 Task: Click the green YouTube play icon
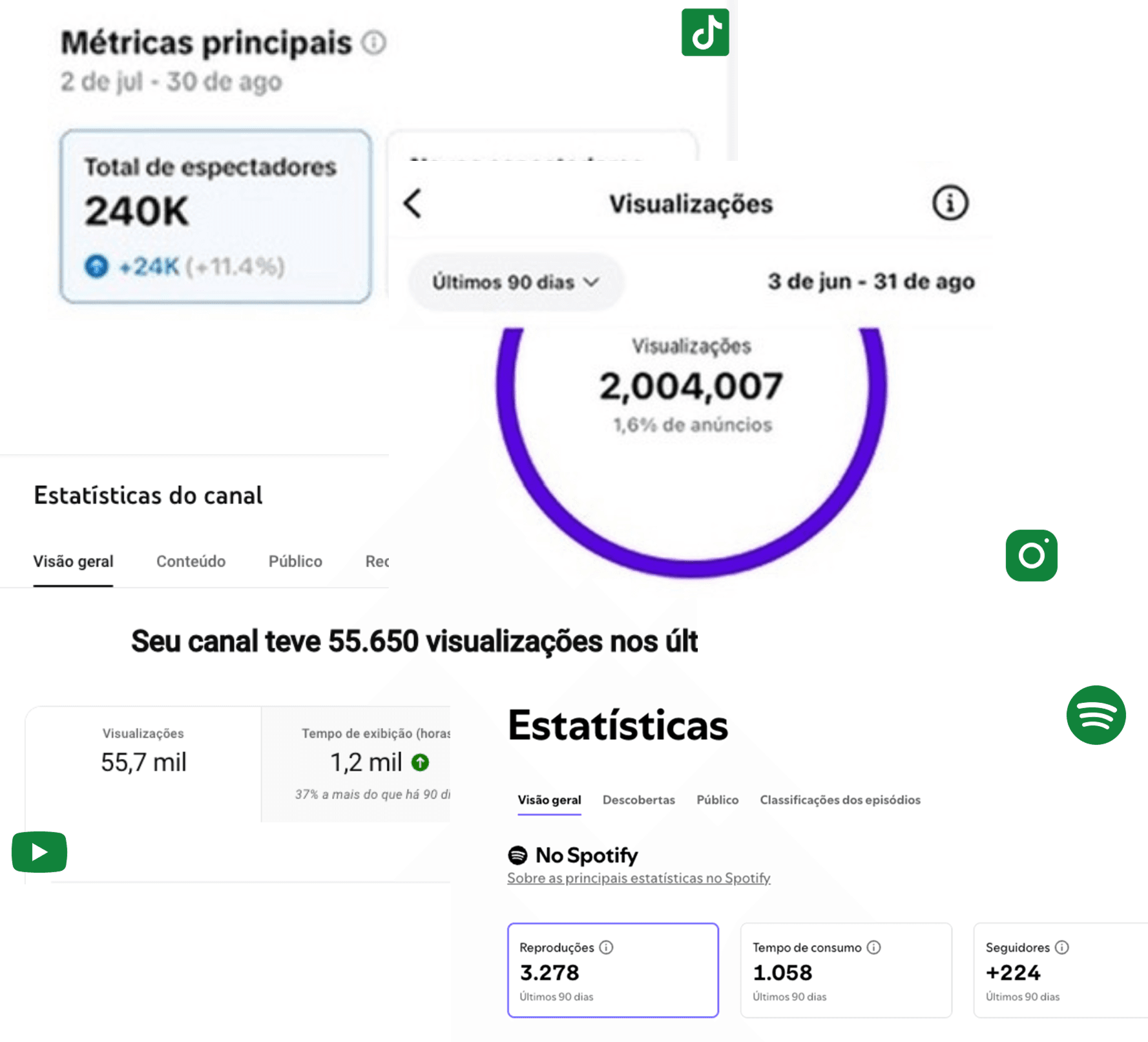39,852
